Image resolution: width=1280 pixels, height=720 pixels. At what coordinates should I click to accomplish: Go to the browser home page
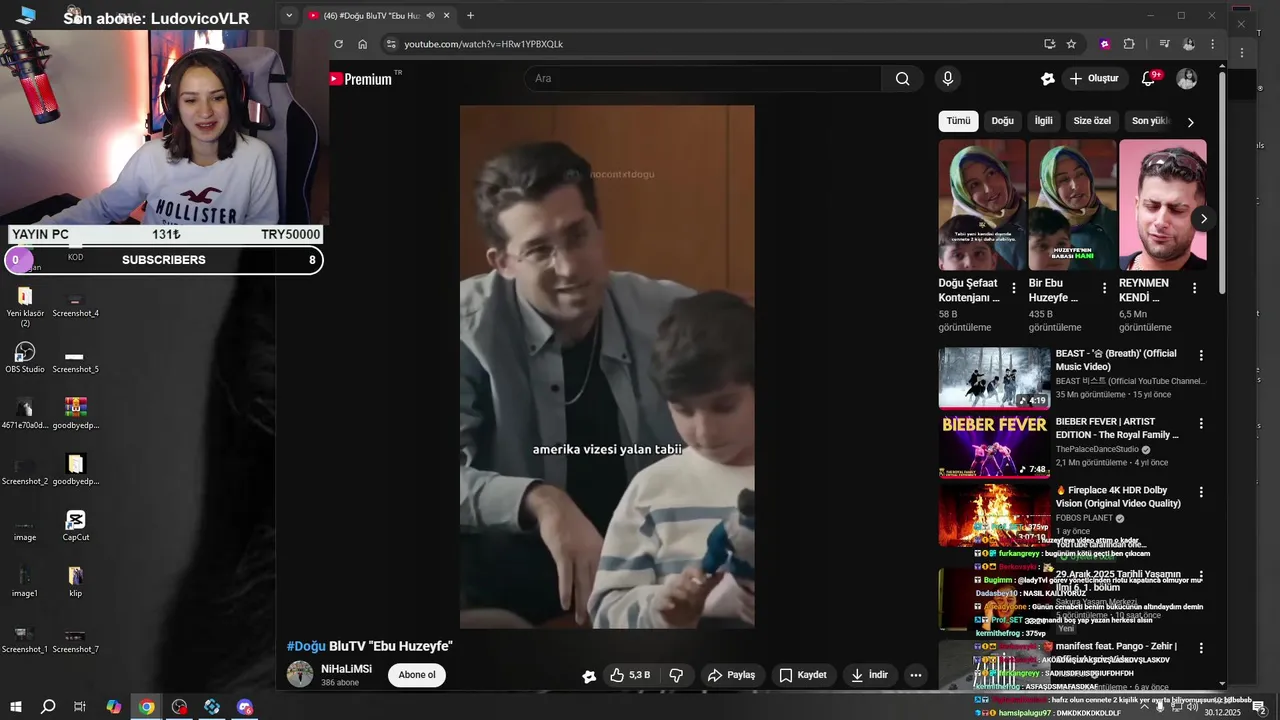[x=363, y=44]
